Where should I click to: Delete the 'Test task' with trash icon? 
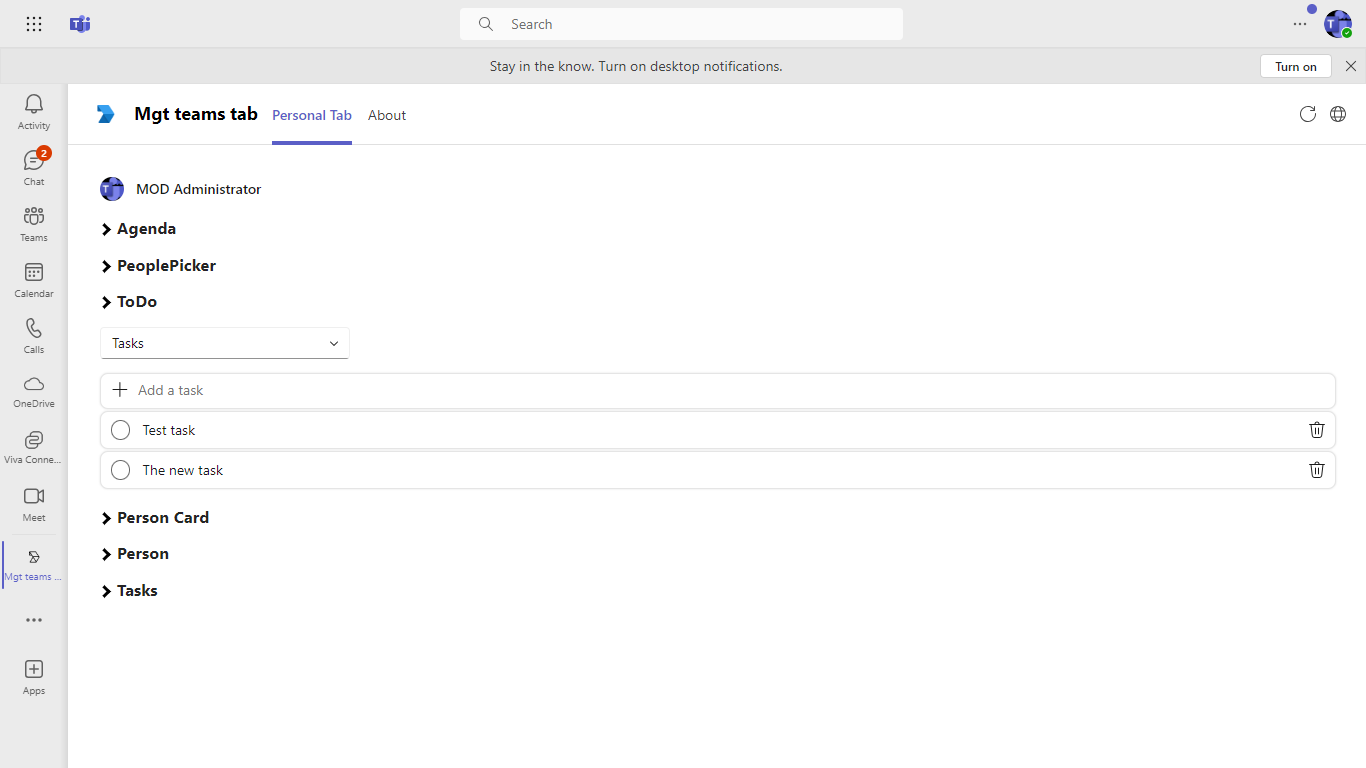1317,430
